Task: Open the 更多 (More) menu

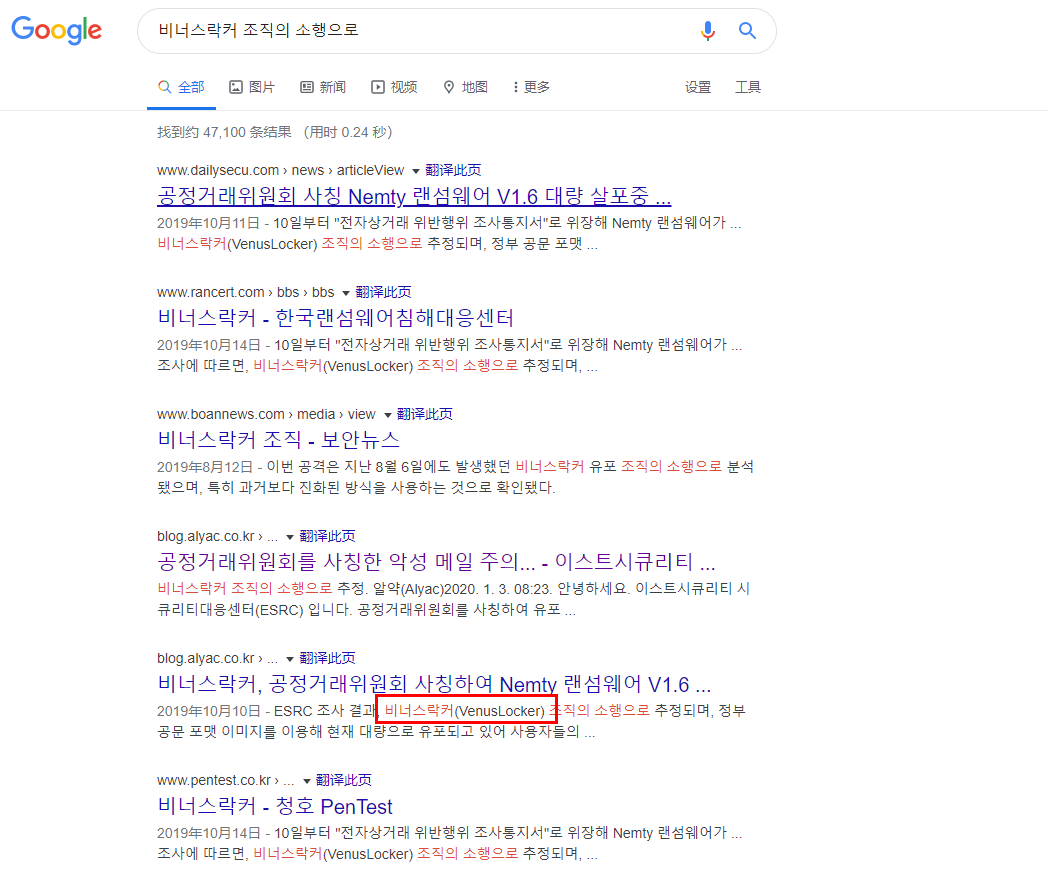Action: 531,88
